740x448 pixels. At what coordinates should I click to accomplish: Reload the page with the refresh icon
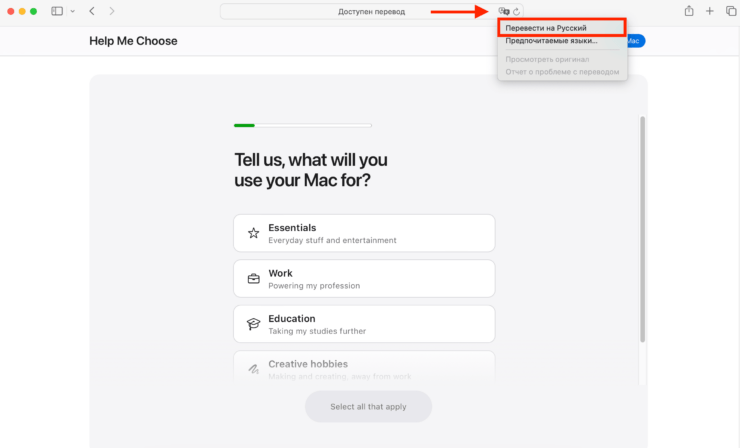tap(517, 11)
